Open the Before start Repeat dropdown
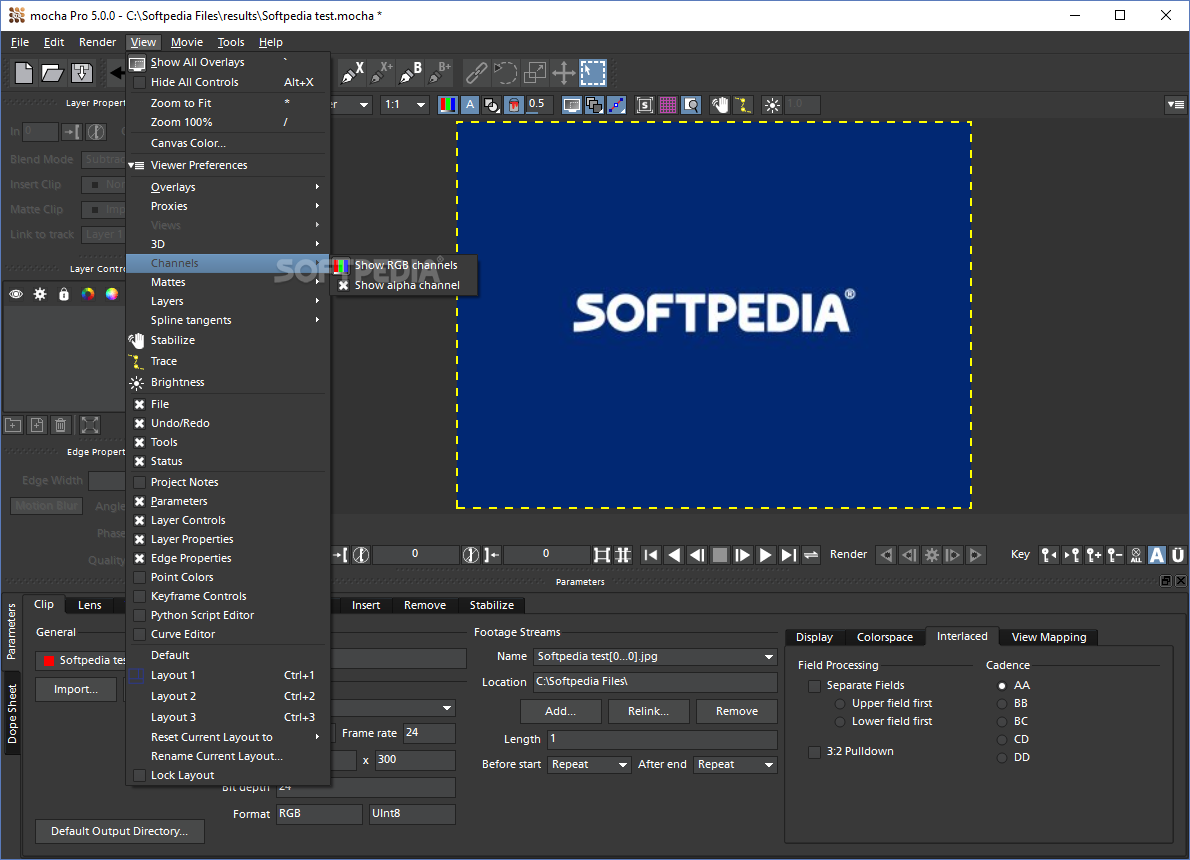The image size is (1190, 860). [589, 764]
